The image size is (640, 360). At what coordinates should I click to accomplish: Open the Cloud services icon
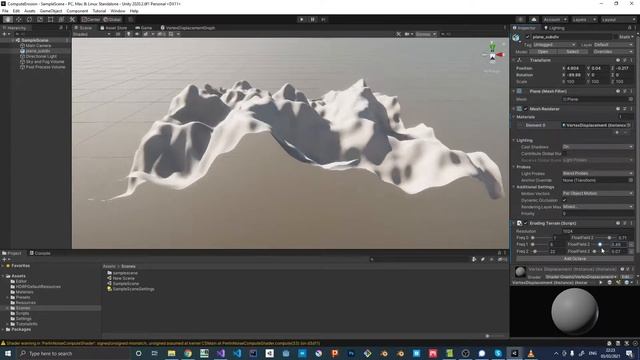(x=534, y=20)
